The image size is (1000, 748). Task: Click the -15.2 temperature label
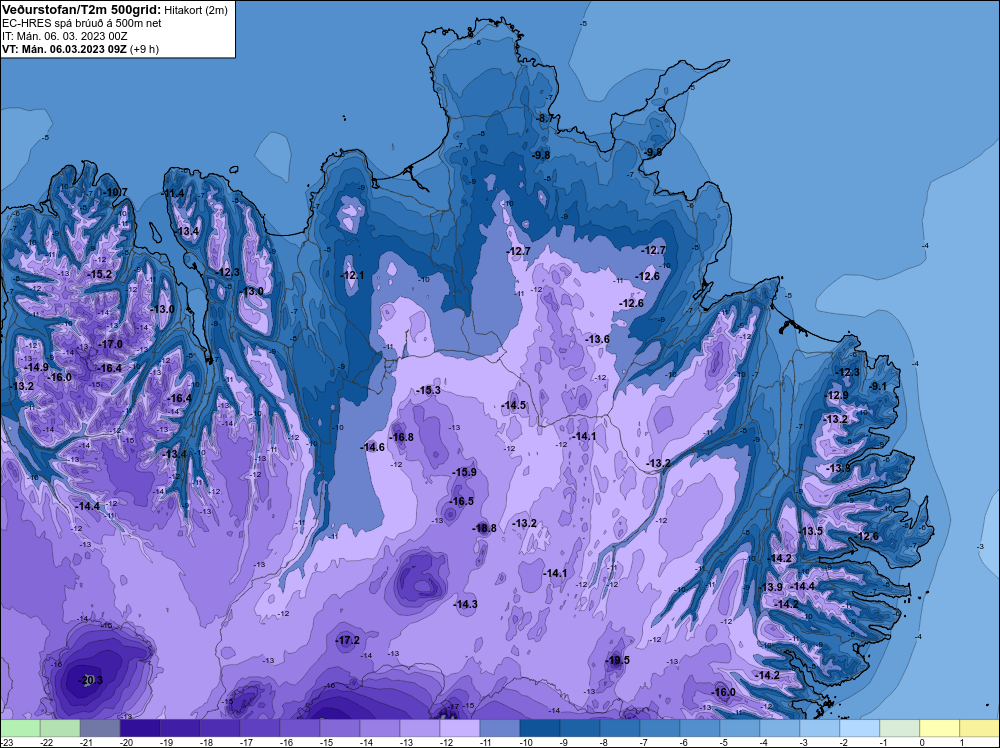(x=100, y=274)
